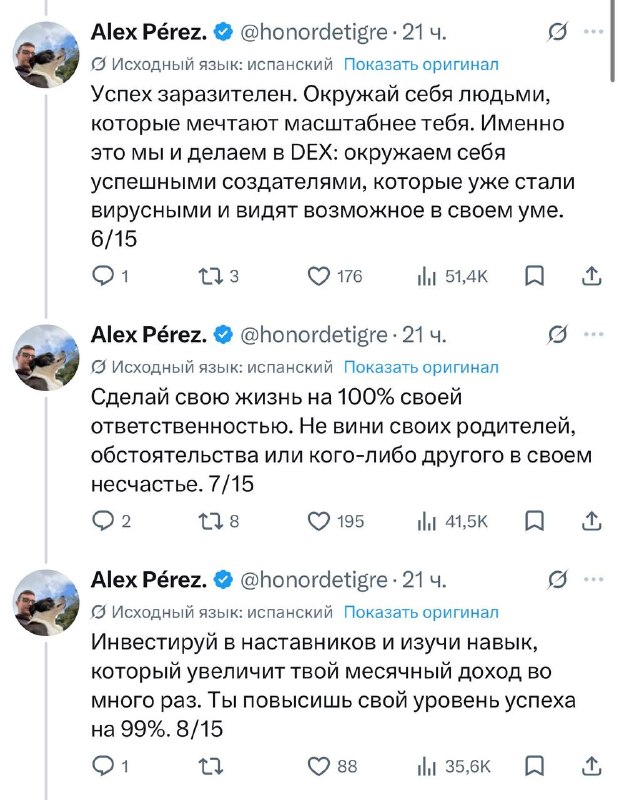This screenshot has width=619, height=800.
Task: Open more options menu on first tweet
Action: click(593, 32)
